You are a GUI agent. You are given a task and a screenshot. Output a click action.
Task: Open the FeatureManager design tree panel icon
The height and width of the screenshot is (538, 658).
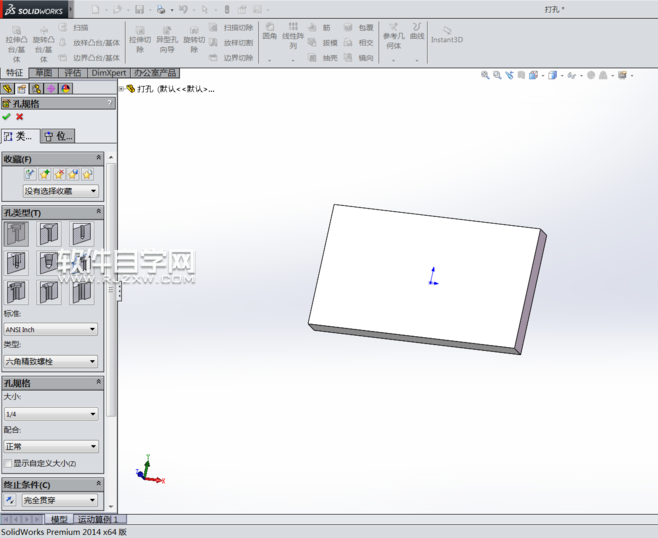click(x=7, y=89)
